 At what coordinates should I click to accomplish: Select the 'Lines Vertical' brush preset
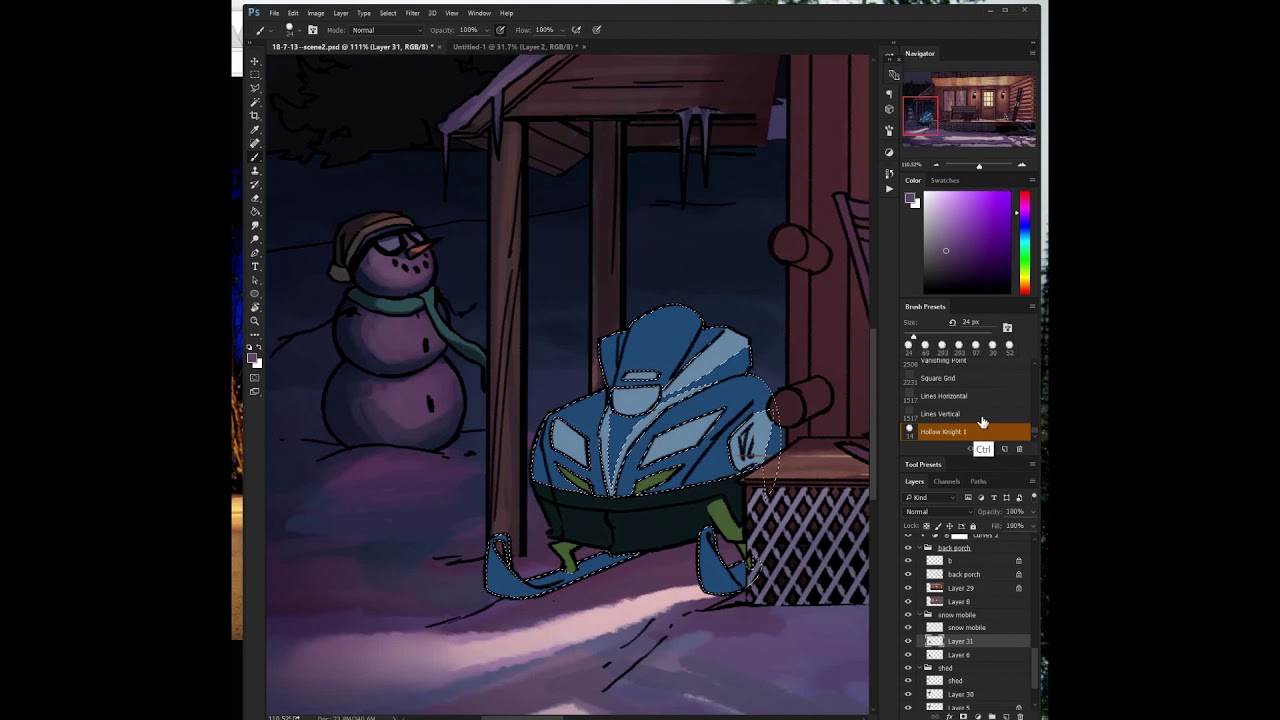coord(940,414)
